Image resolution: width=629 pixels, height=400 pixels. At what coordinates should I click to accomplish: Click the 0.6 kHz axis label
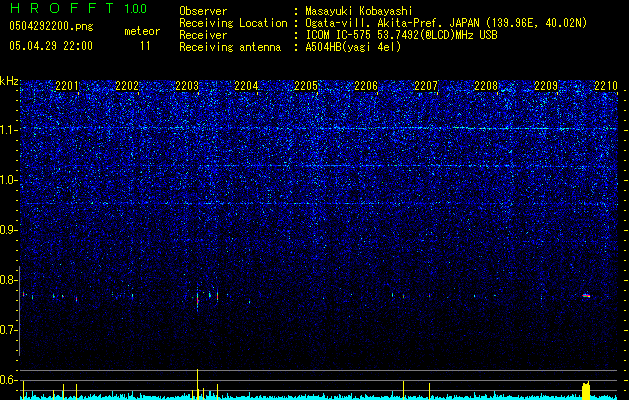point(9,380)
